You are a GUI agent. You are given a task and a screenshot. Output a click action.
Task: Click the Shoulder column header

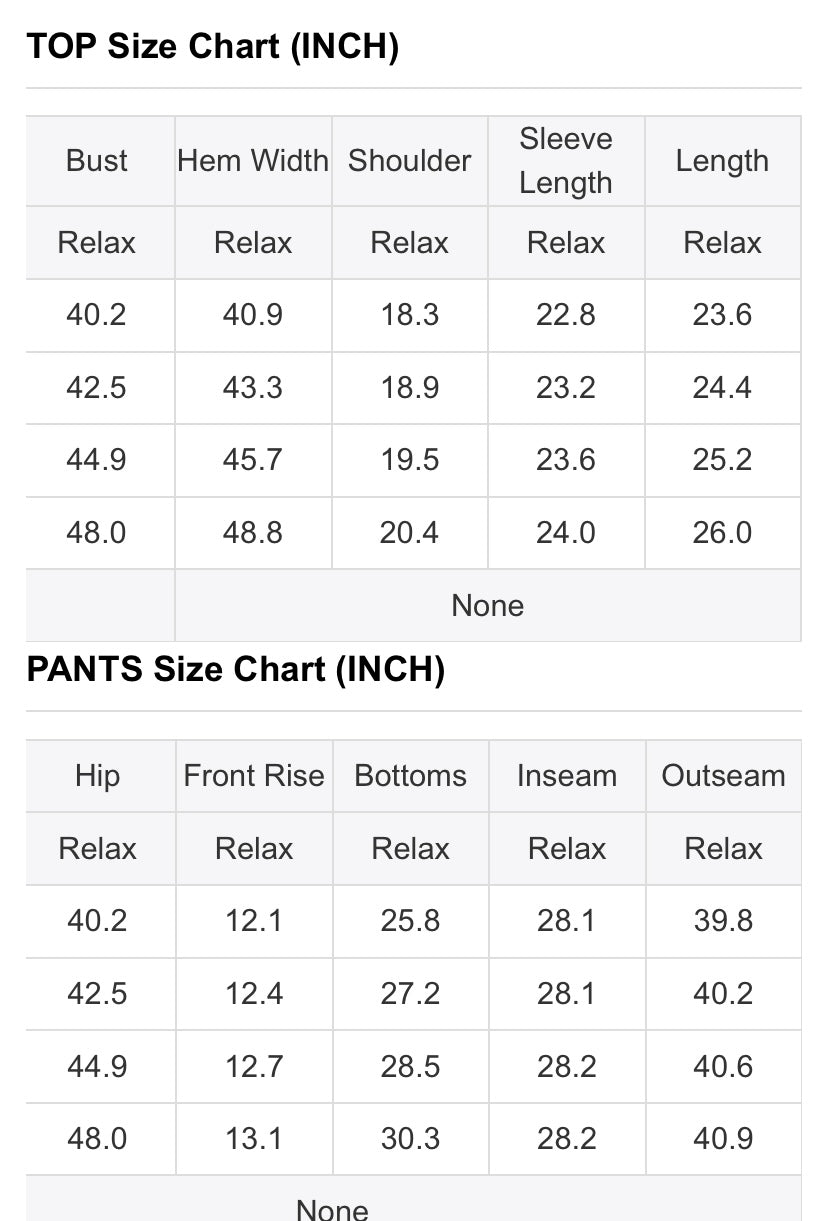point(409,161)
